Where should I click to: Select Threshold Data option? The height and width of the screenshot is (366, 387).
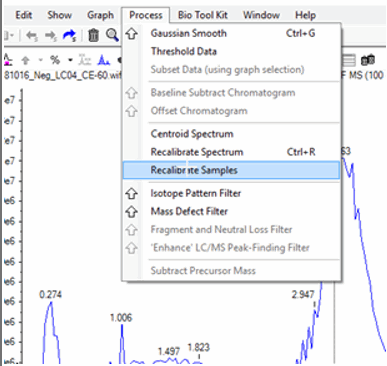[231, 51]
